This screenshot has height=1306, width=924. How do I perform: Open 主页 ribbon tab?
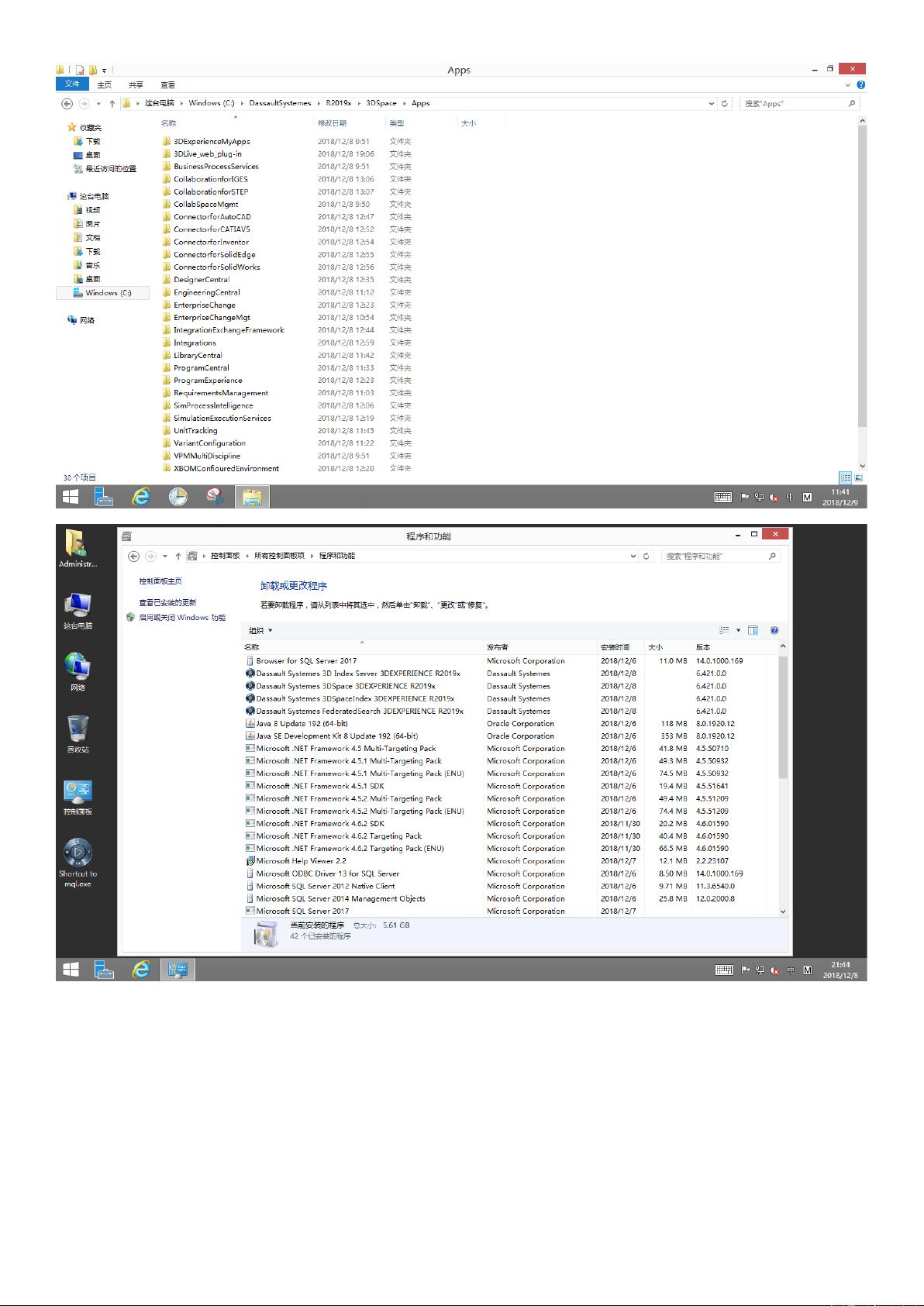pos(104,85)
